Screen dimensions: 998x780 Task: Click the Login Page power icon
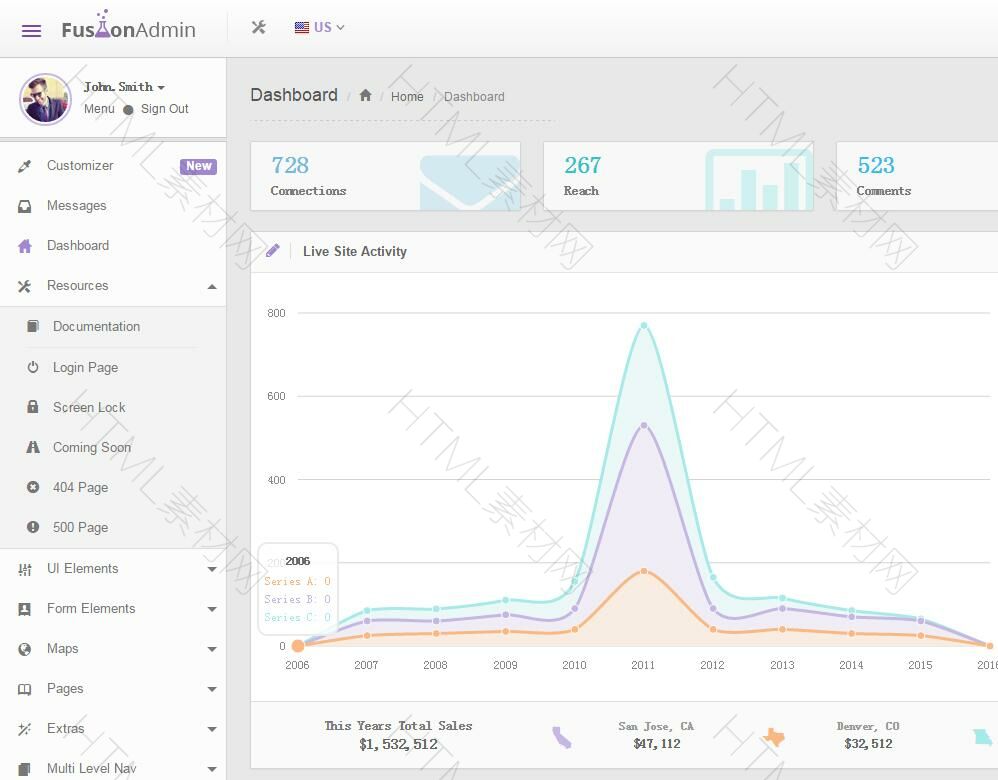pos(33,367)
